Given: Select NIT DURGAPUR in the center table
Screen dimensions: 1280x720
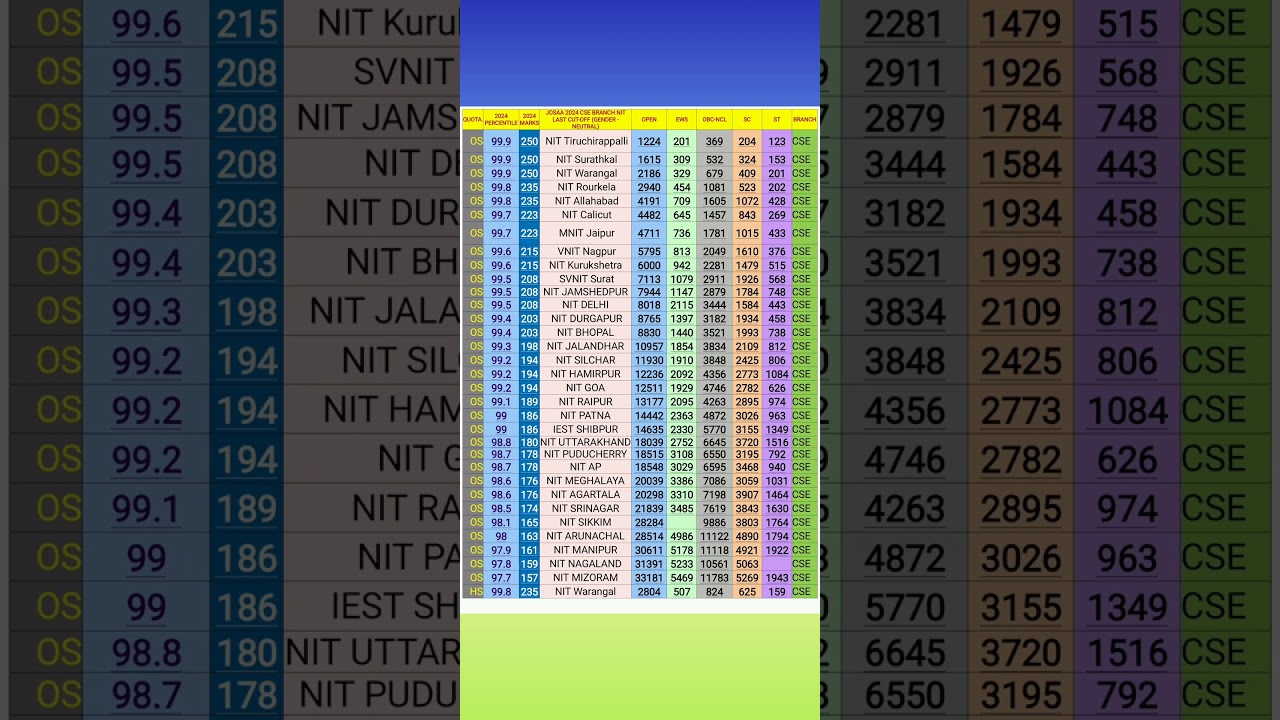Looking at the screenshot, I should pos(586,319).
